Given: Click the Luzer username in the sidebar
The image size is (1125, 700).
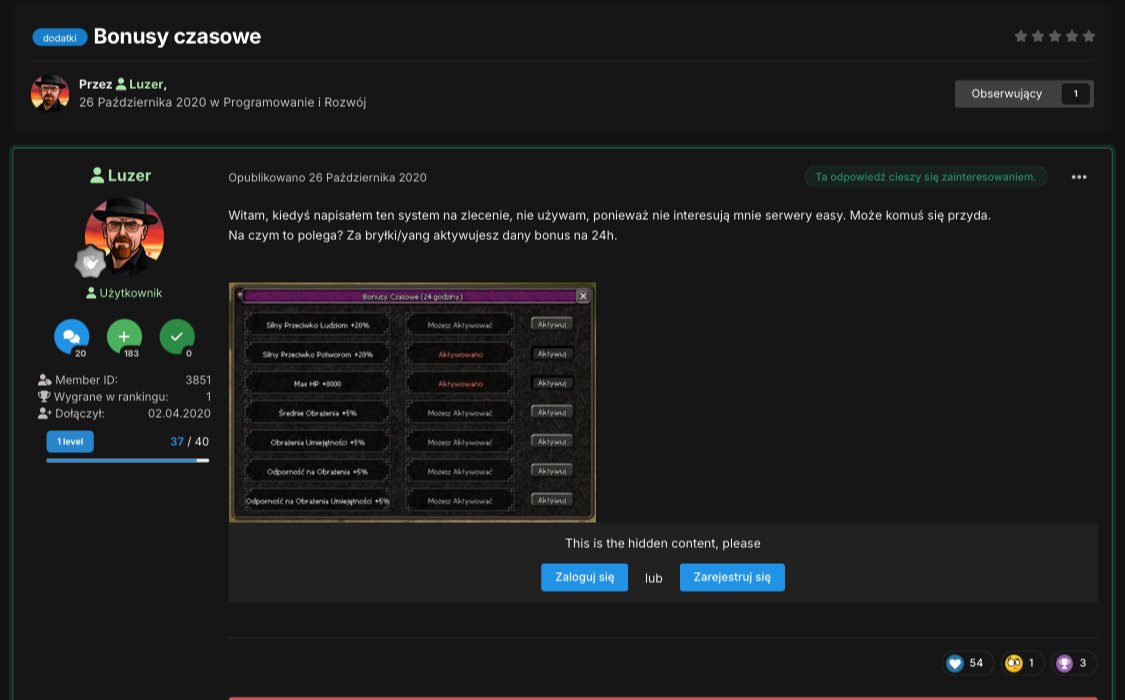Looking at the screenshot, I should (129, 175).
